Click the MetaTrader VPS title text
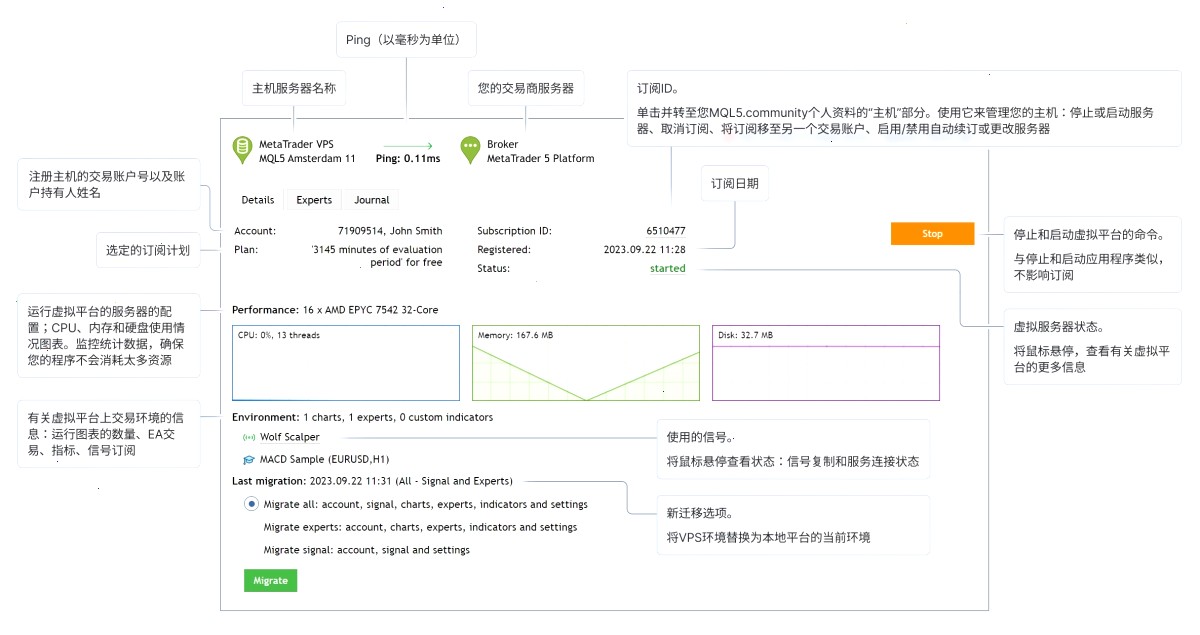 click(x=296, y=144)
